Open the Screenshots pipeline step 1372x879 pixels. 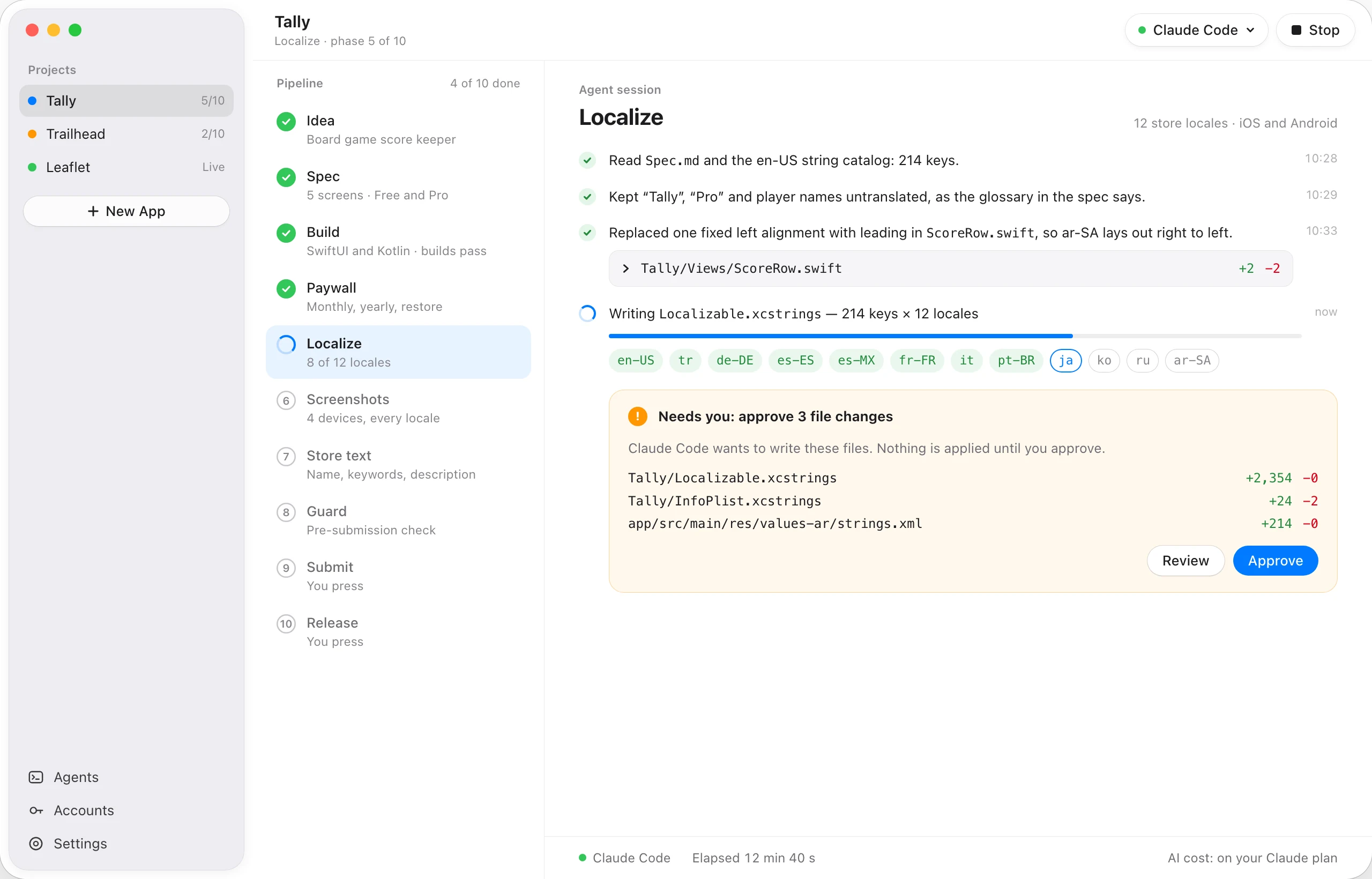[398, 408]
